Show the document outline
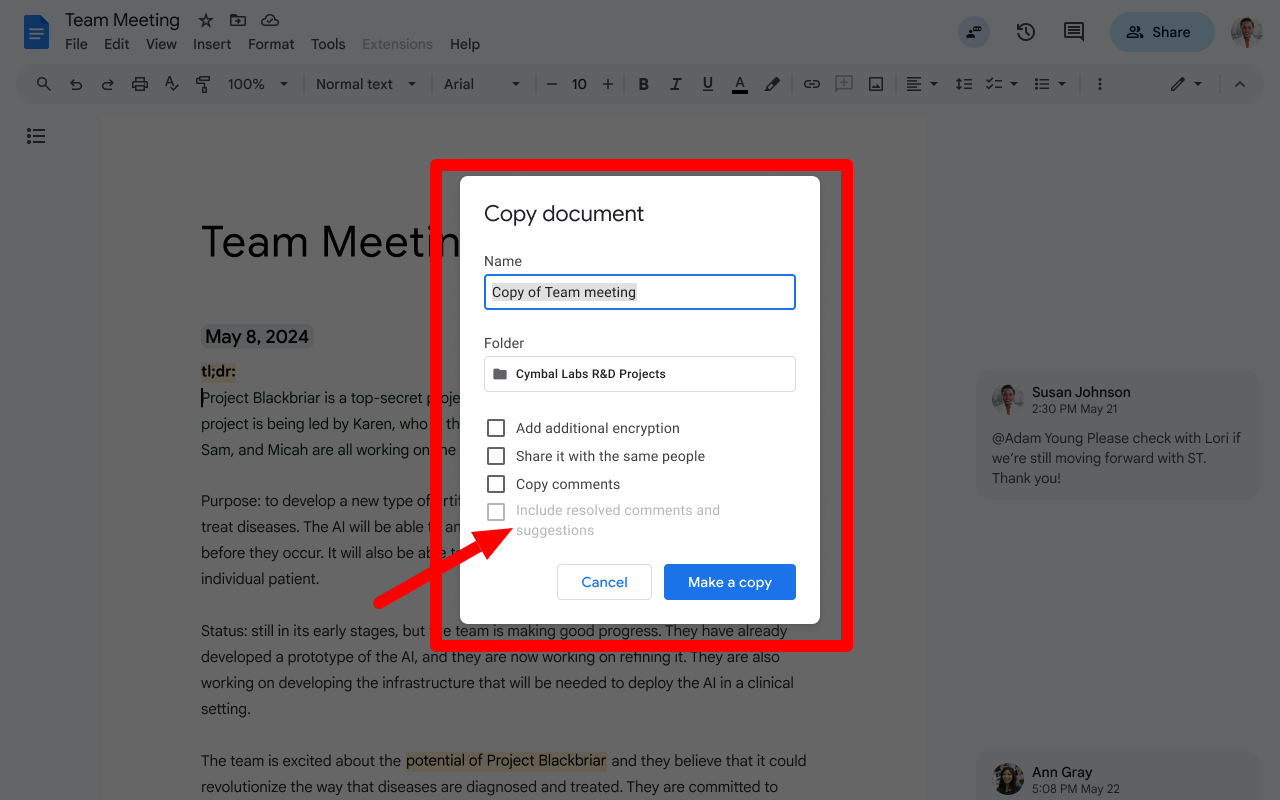This screenshot has height=800, width=1280. [36, 136]
